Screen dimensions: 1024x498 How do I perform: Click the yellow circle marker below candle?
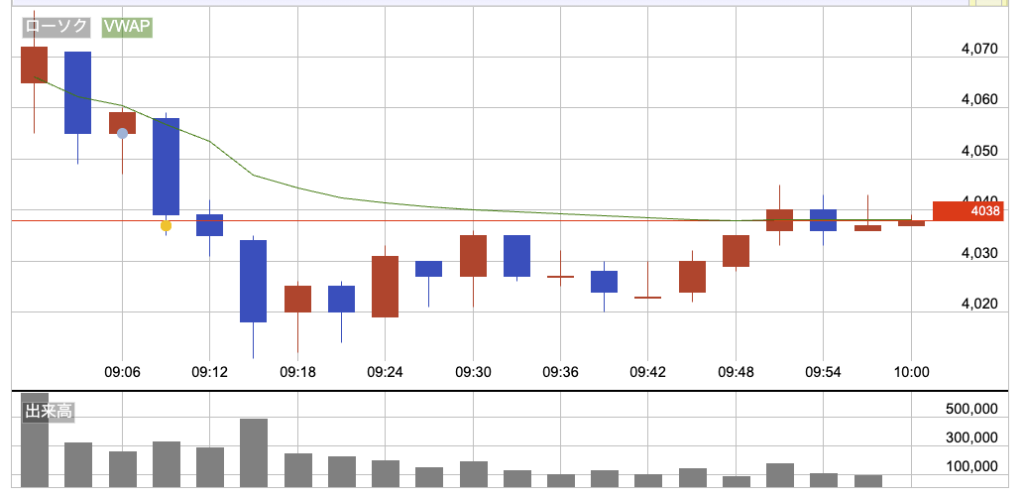pos(166,227)
